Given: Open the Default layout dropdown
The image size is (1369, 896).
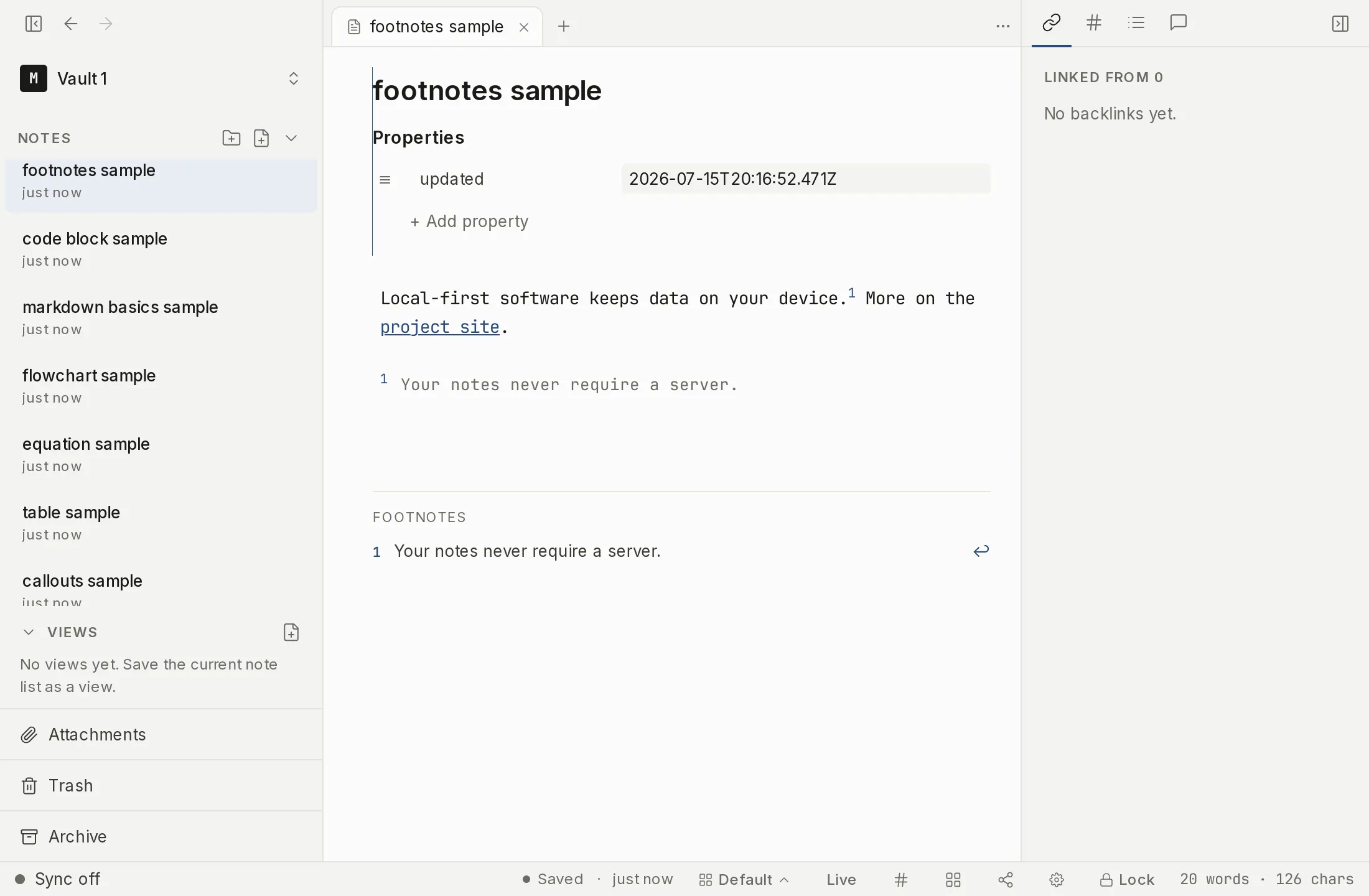Looking at the screenshot, I should pos(744,880).
